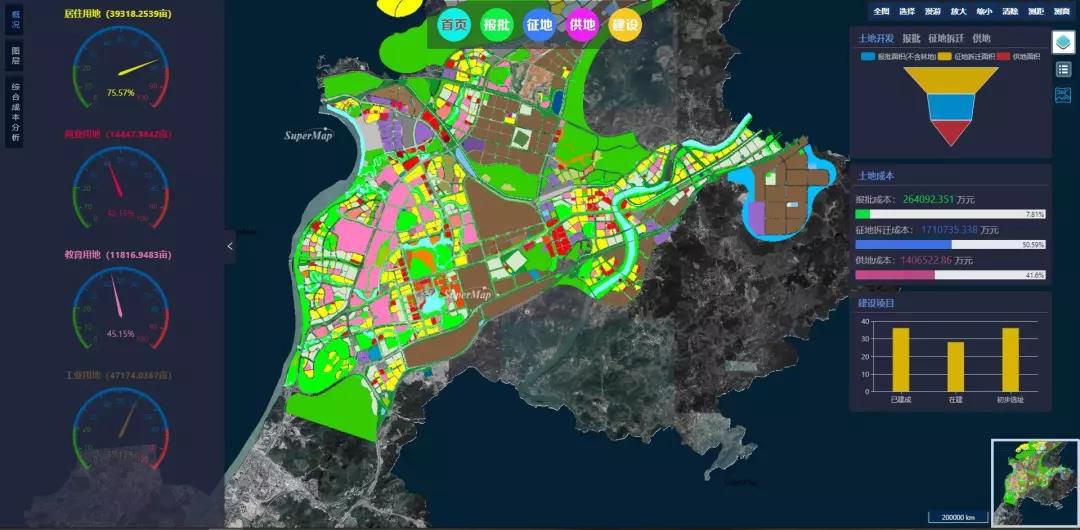Click the overview minimap thumbnail
Screen dimensions: 1080x530
tap(1034, 482)
